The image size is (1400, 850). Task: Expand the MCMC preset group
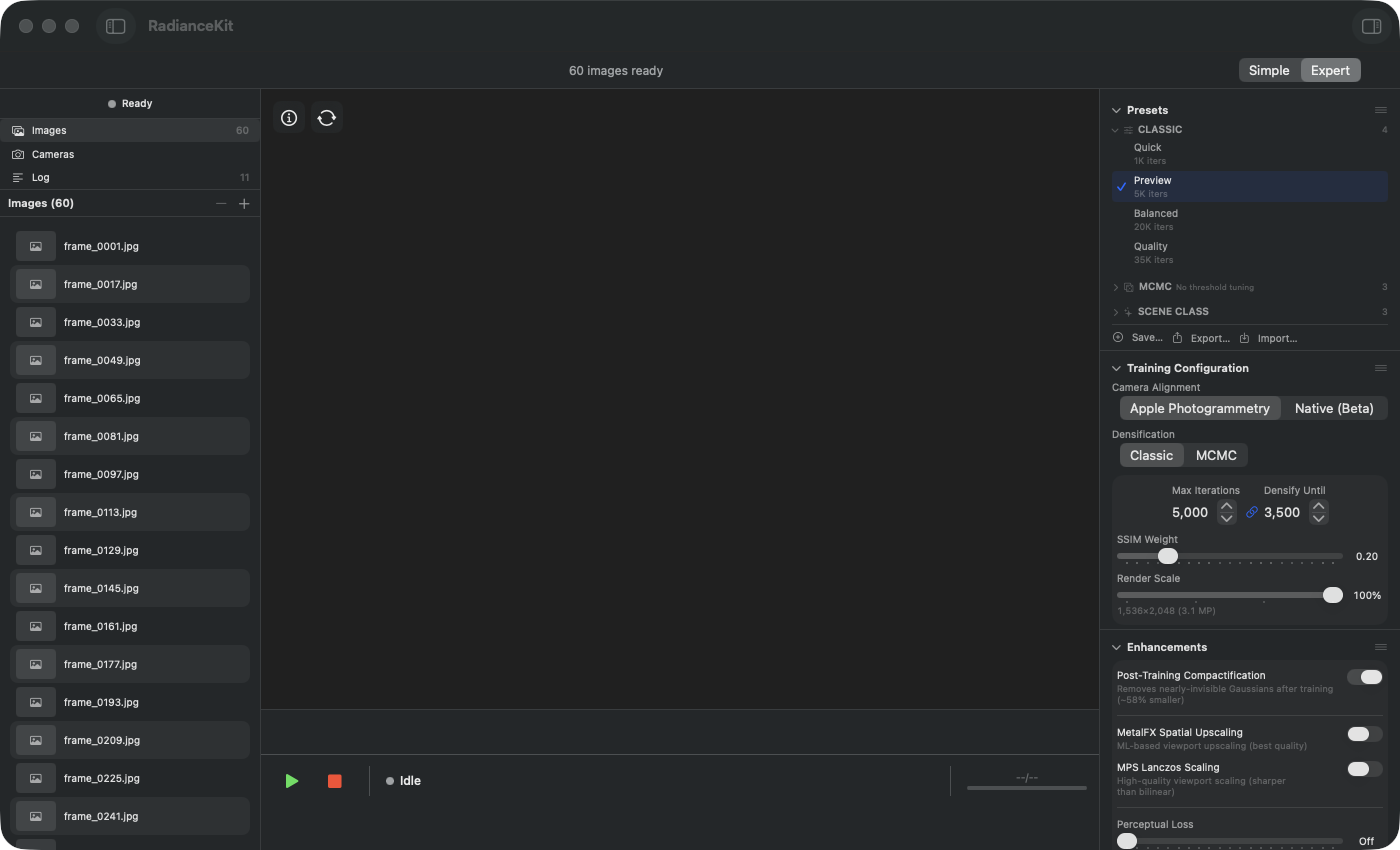point(1116,287)
